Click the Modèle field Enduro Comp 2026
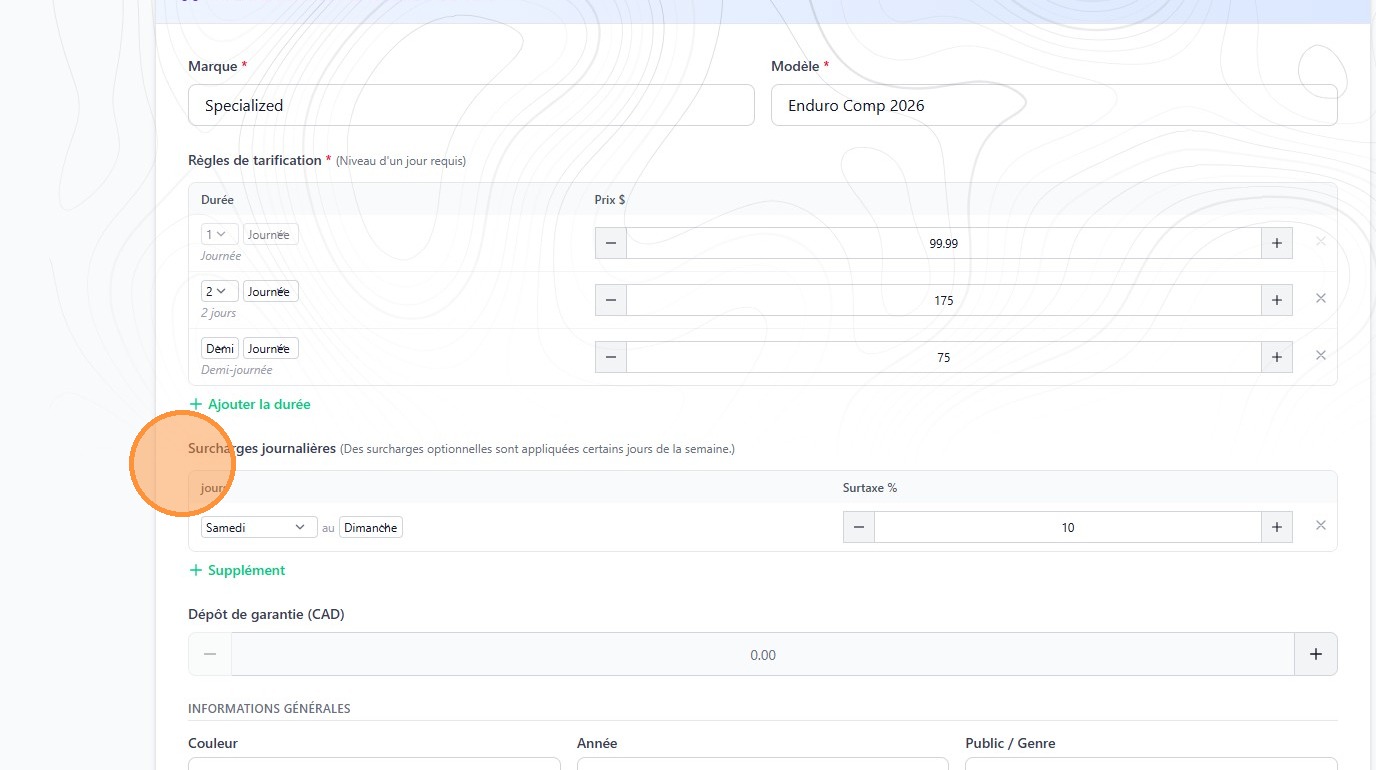 tap(1054, 105)
